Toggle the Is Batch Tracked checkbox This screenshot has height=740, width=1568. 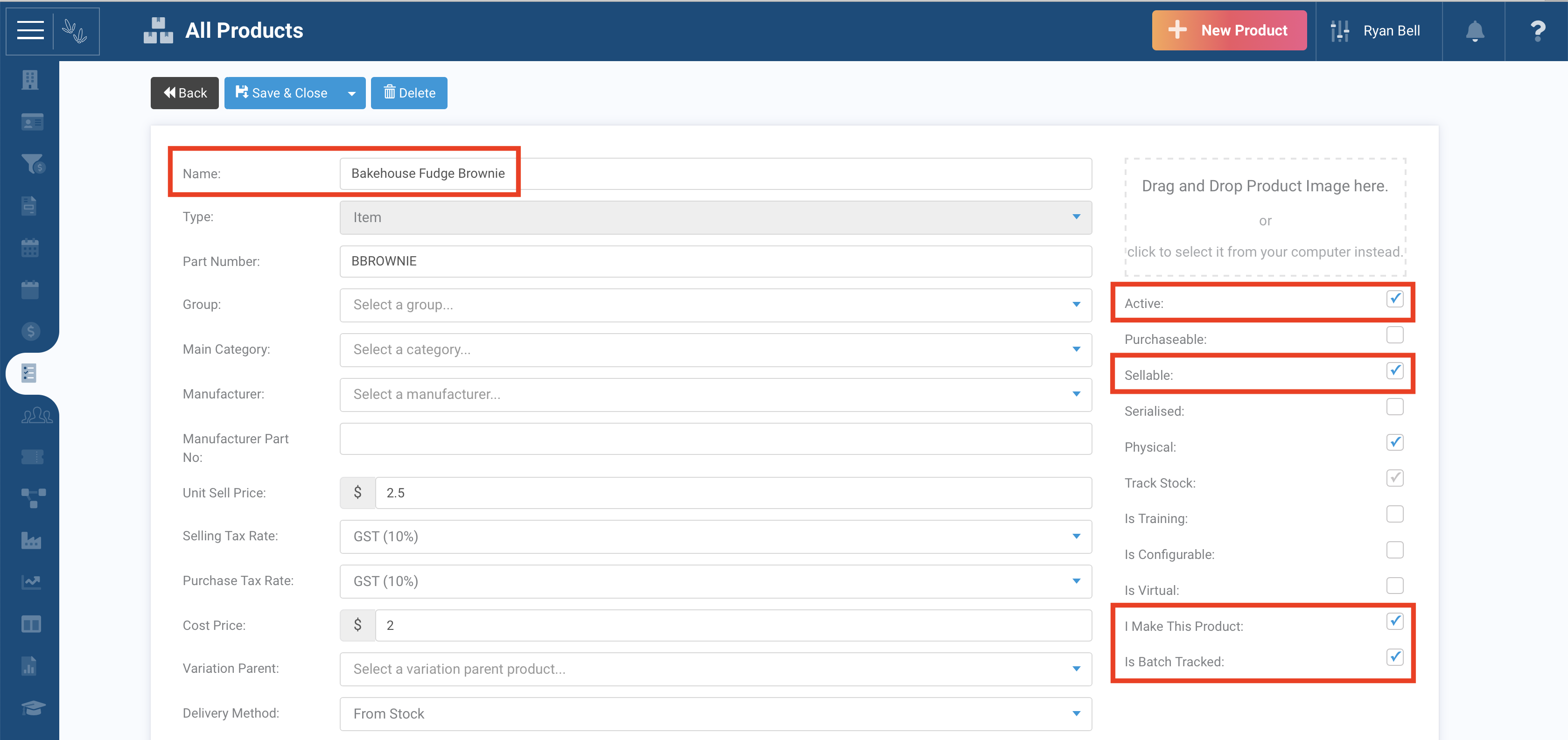[x=1394, y=657]
